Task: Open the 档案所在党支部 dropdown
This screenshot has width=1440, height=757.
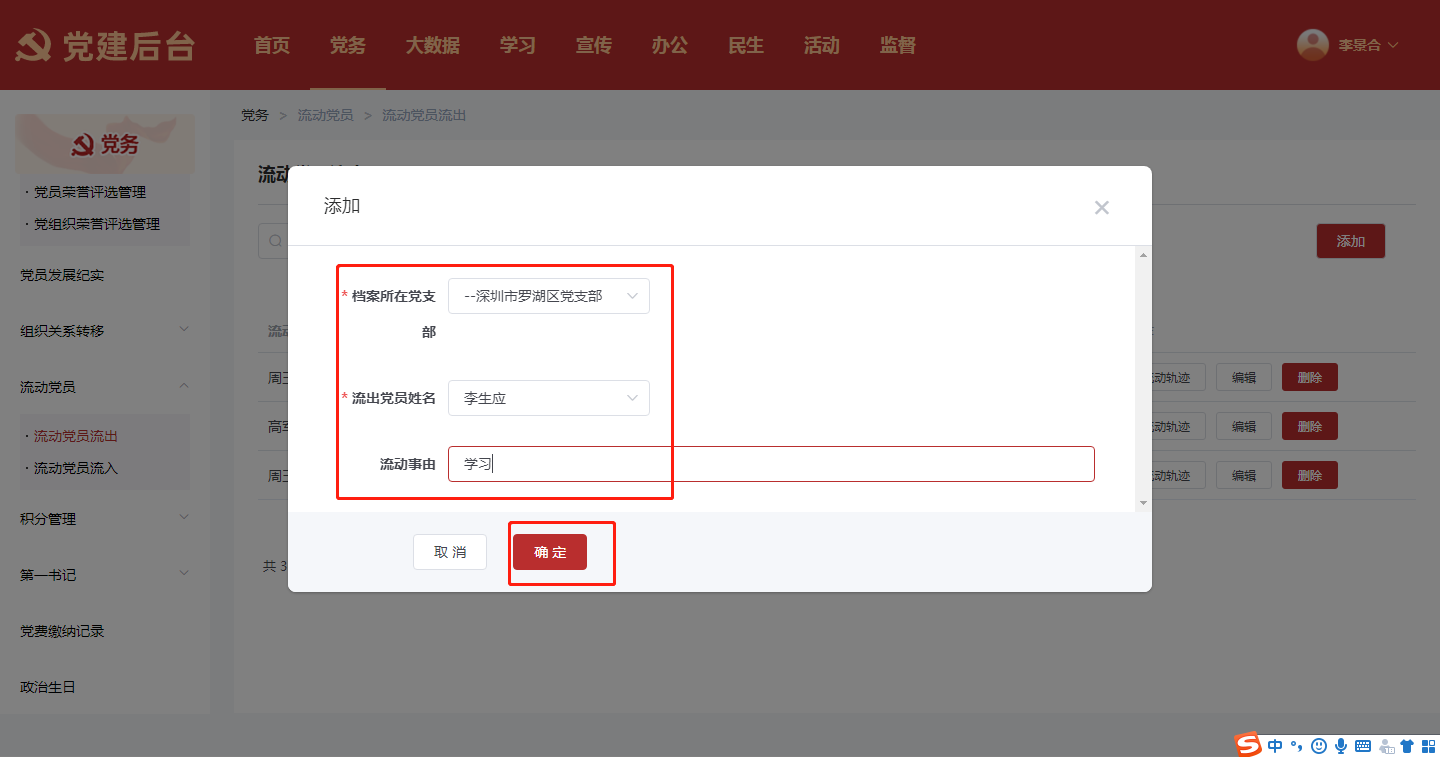Action: [548, 296]
